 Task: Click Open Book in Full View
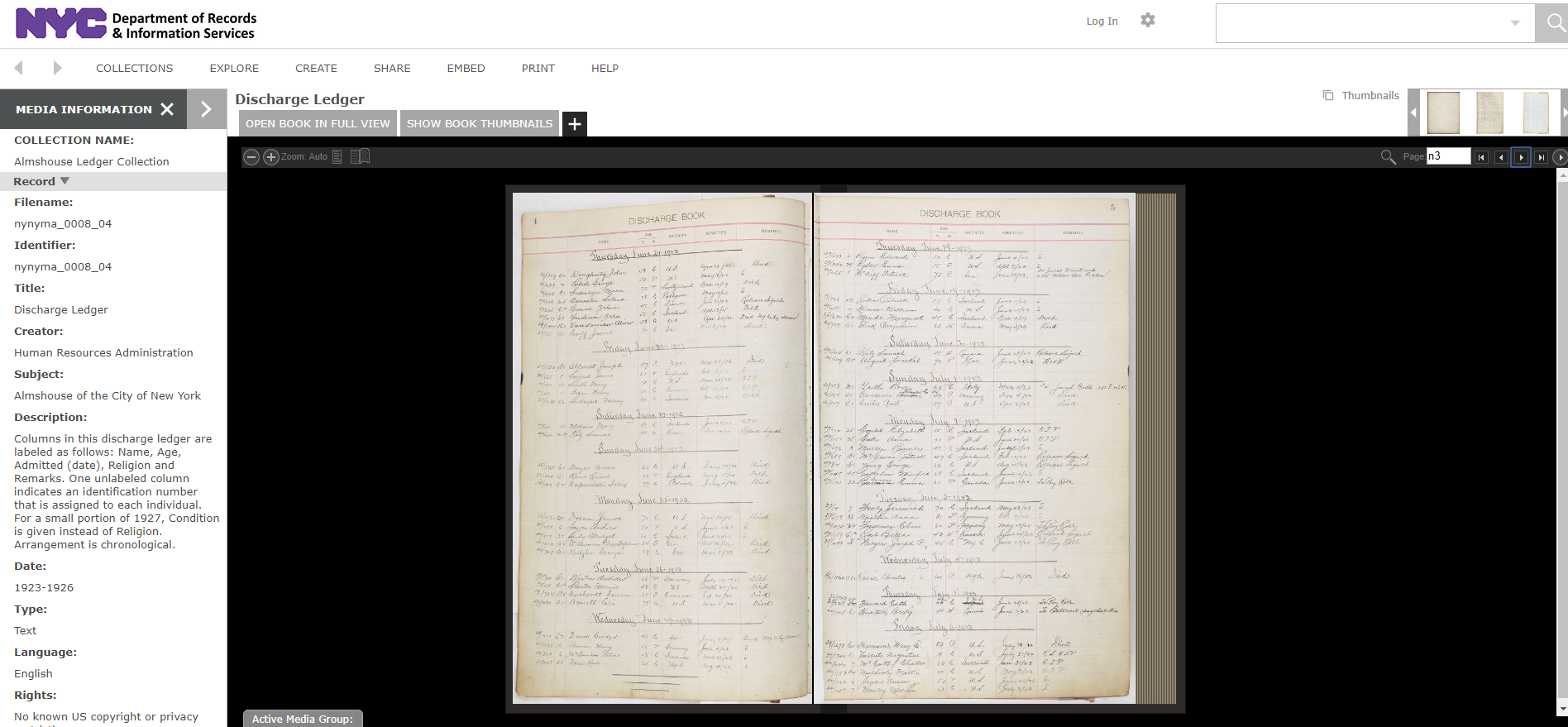(x=318, y=124)
